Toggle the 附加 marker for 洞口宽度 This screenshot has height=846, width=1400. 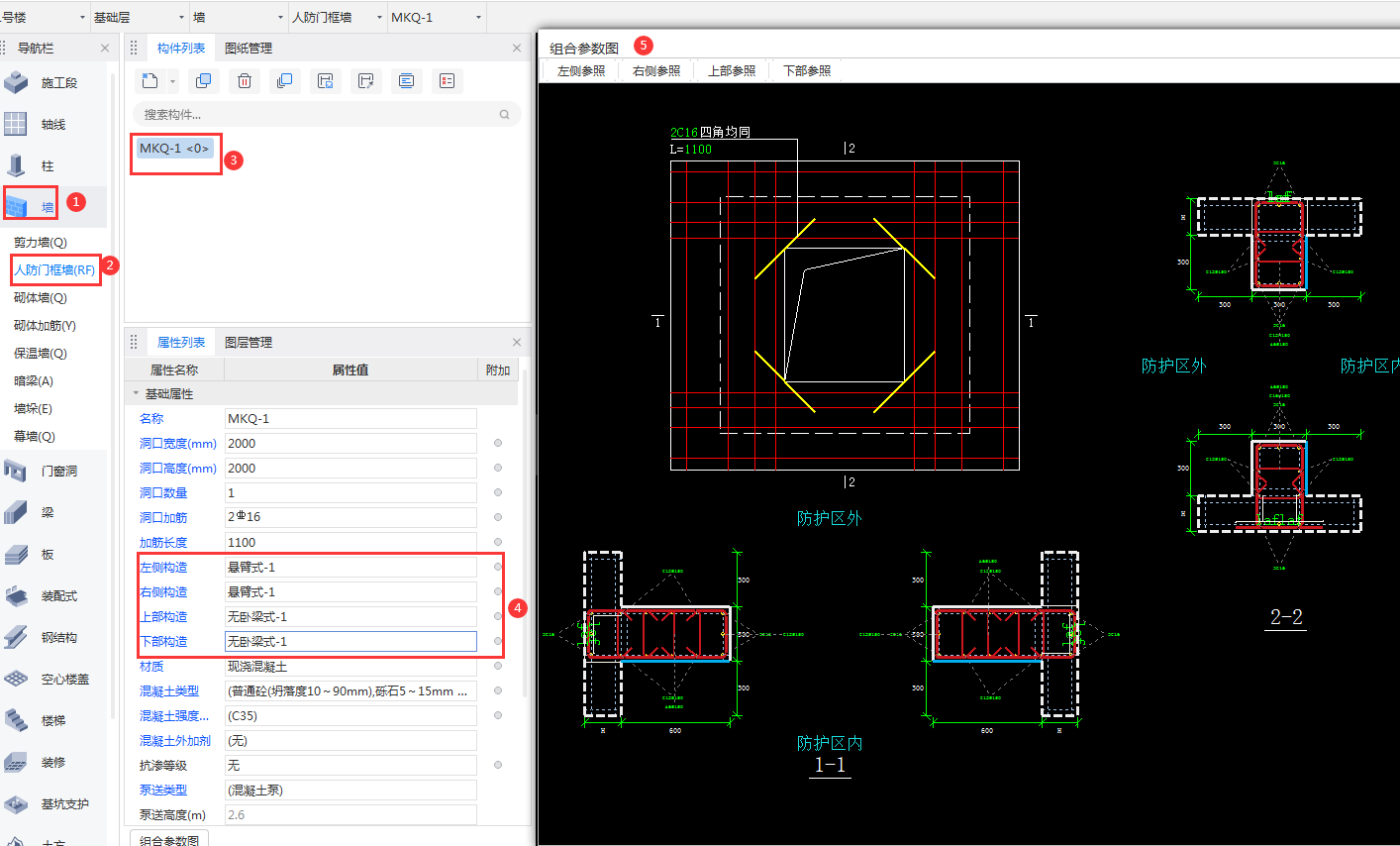[x=498, y=443]
